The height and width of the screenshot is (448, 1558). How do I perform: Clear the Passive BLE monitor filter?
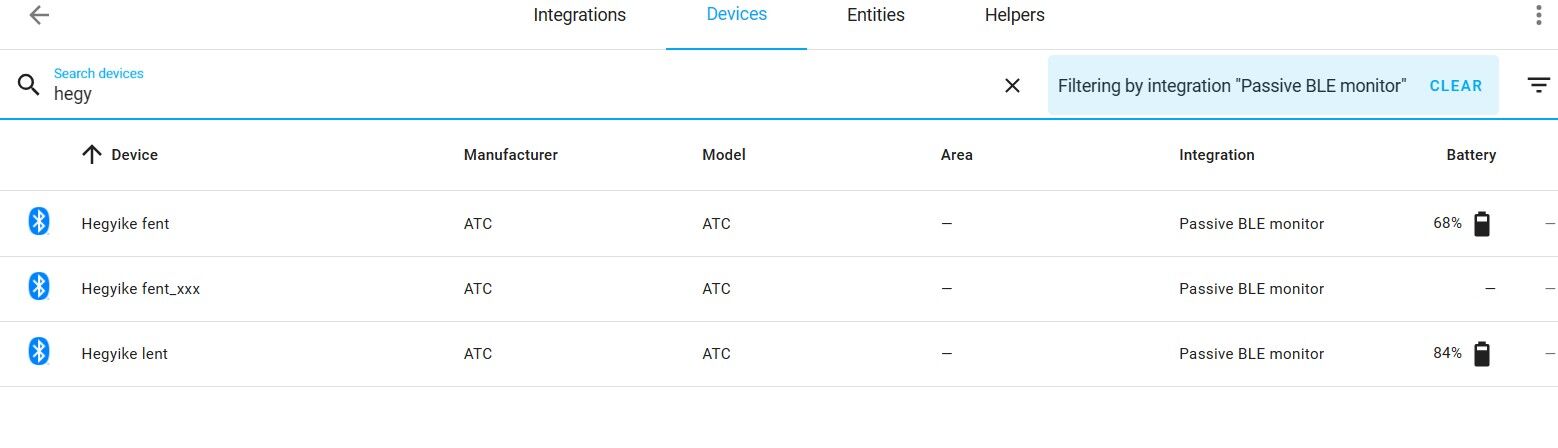[1455, 86]
